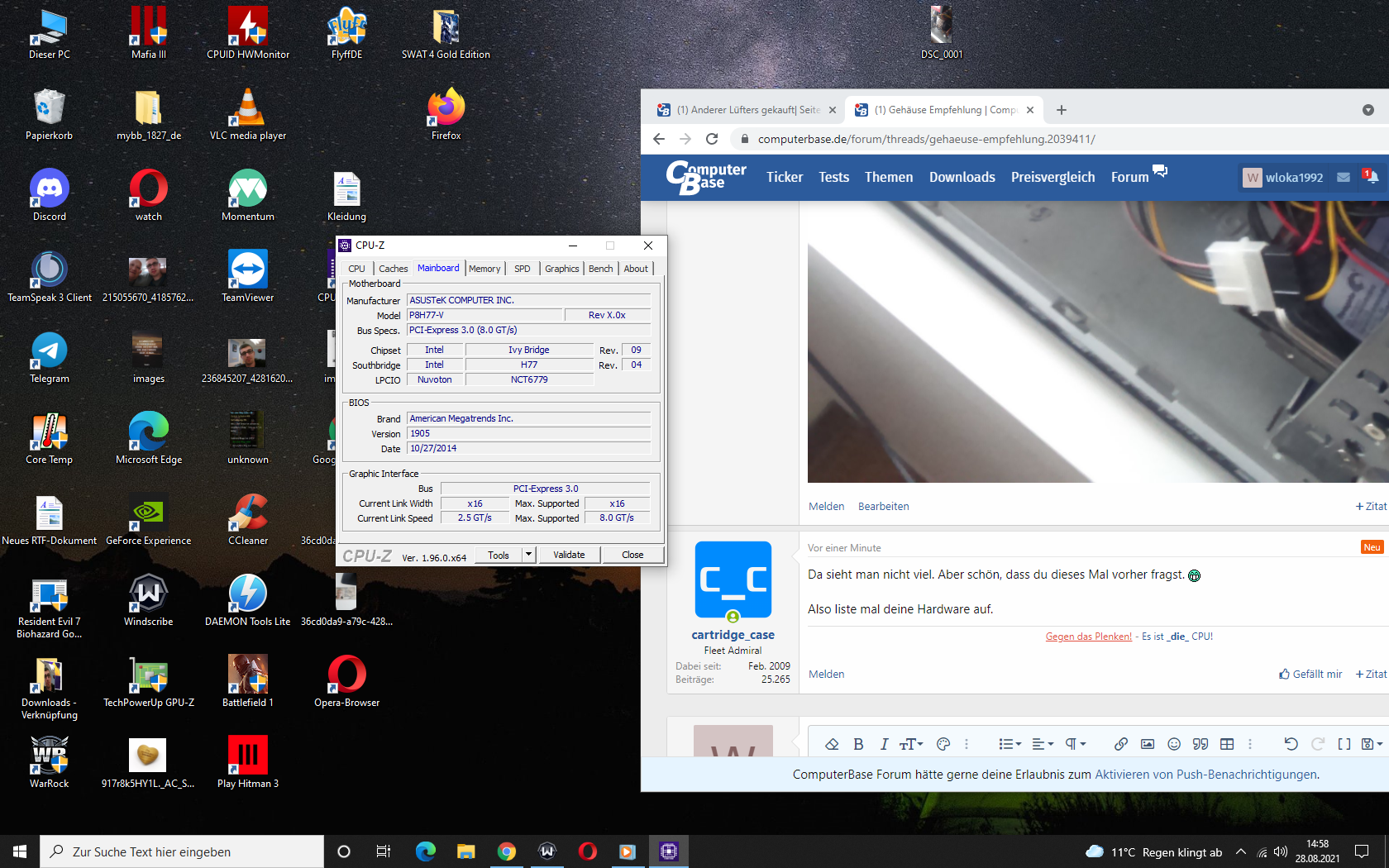
Task: Reload the page in Chrome
Action: point(712,139)
